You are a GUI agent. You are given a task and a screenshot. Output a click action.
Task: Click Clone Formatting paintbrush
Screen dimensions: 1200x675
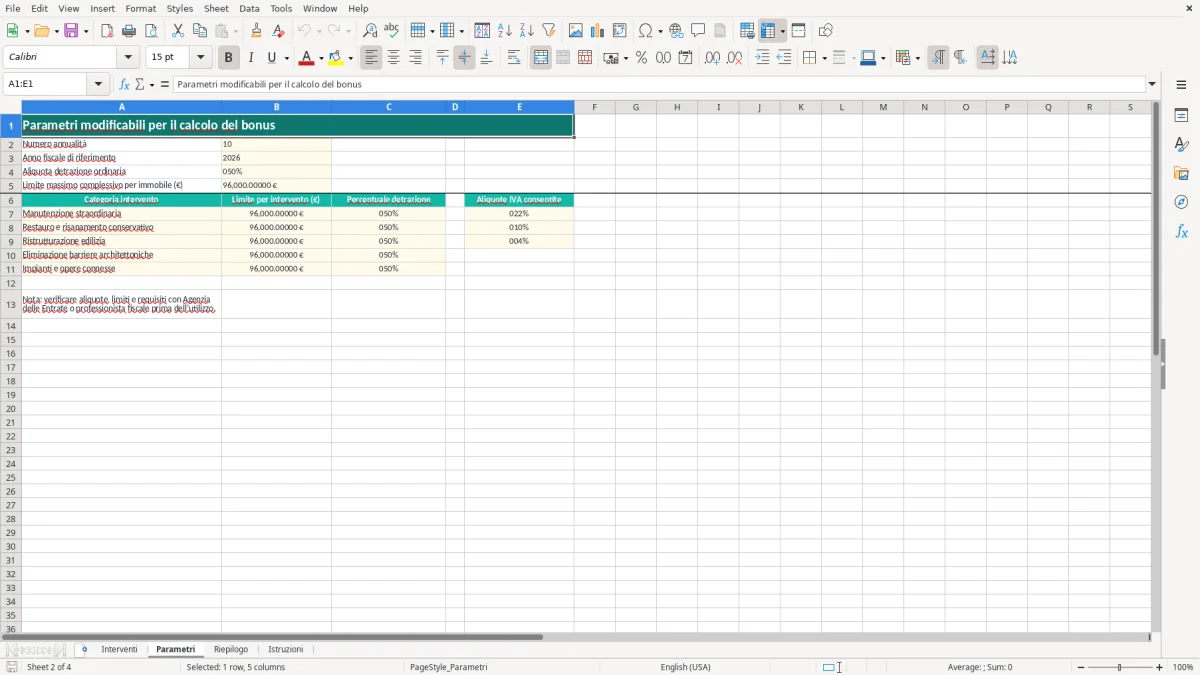pos(257,31)
